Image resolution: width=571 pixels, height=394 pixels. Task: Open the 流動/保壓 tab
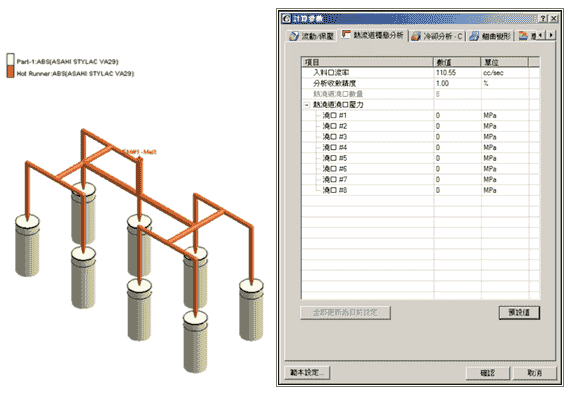pos(312,36)
